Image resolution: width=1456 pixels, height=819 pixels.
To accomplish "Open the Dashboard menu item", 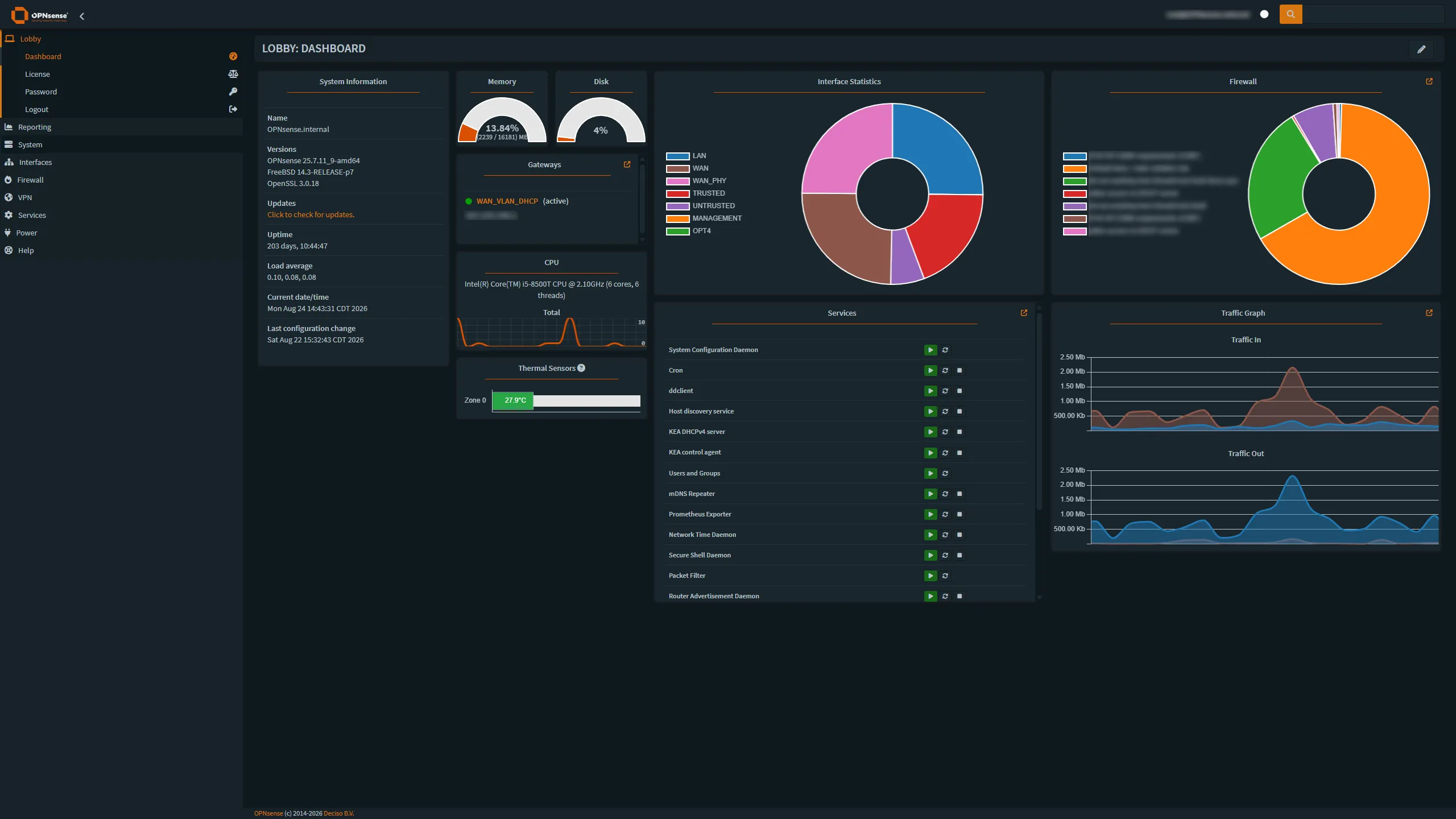I will [121, 56].
